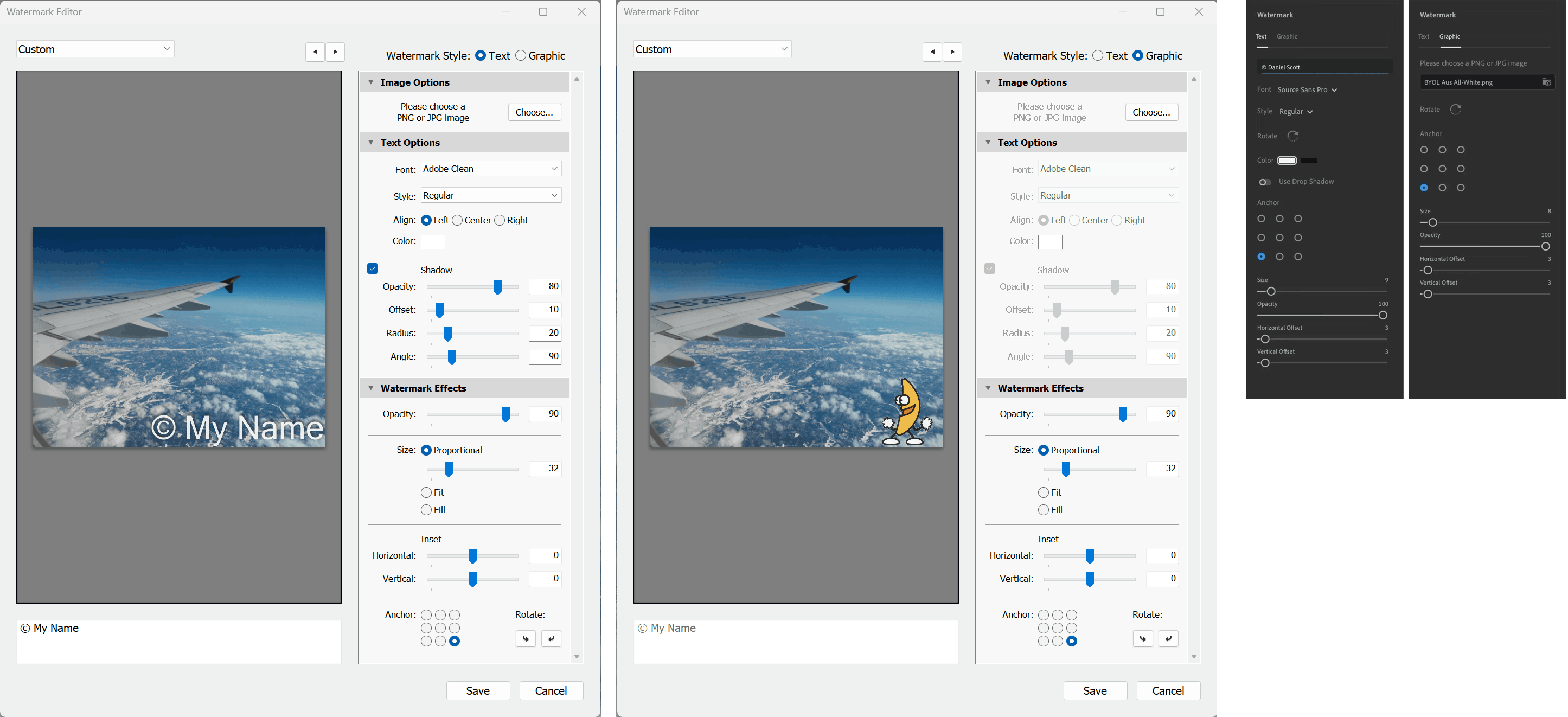Expand the Custom preset dropdown in the right editor

(712, 49)
